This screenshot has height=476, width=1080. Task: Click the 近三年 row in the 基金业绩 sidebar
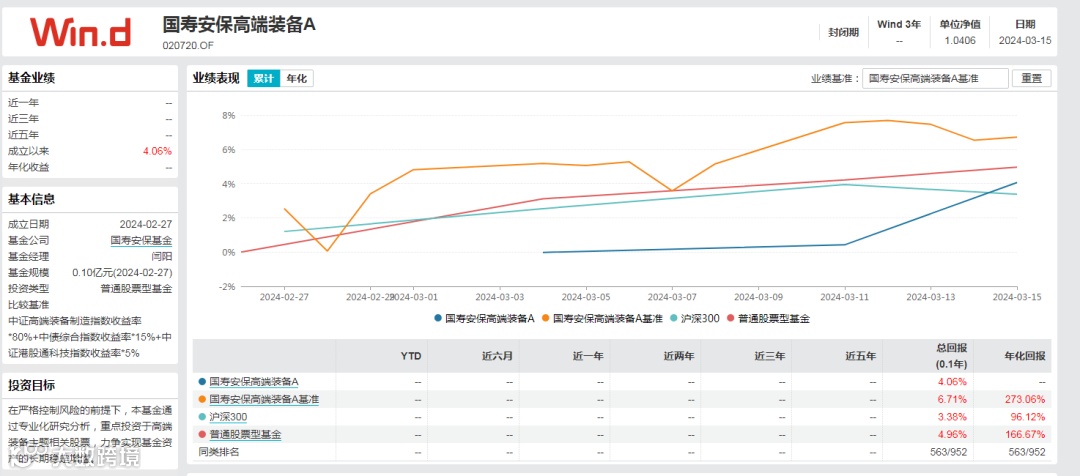[90, 119]
